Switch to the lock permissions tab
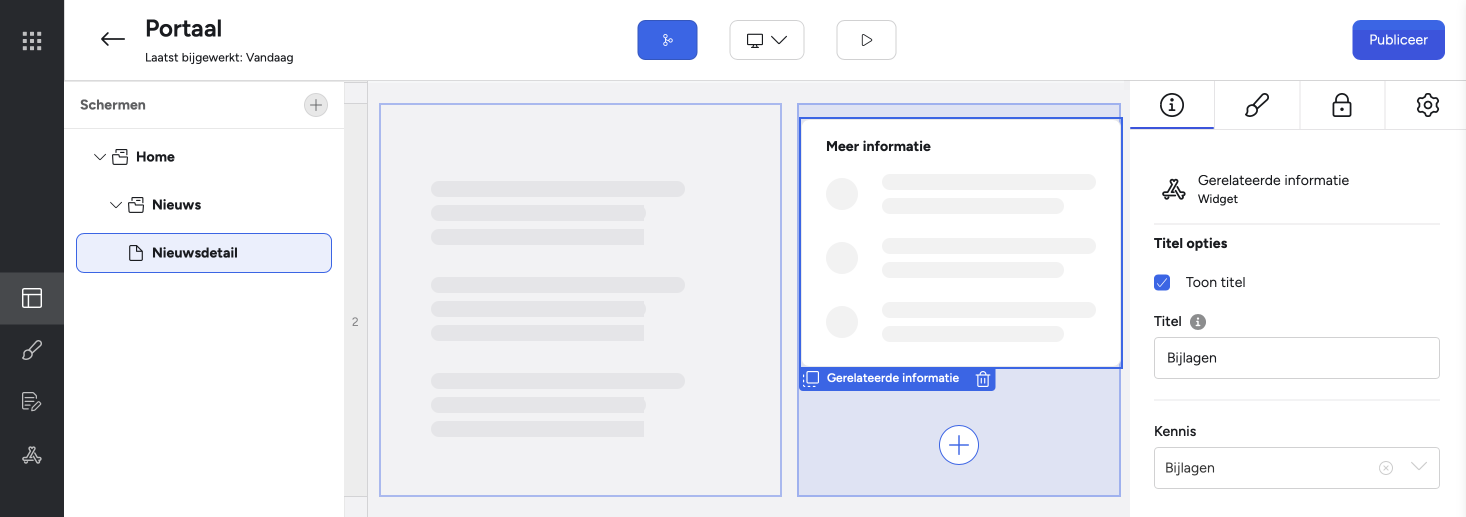This screenshot has height=517, width=1466. (x=1342, y=105)
